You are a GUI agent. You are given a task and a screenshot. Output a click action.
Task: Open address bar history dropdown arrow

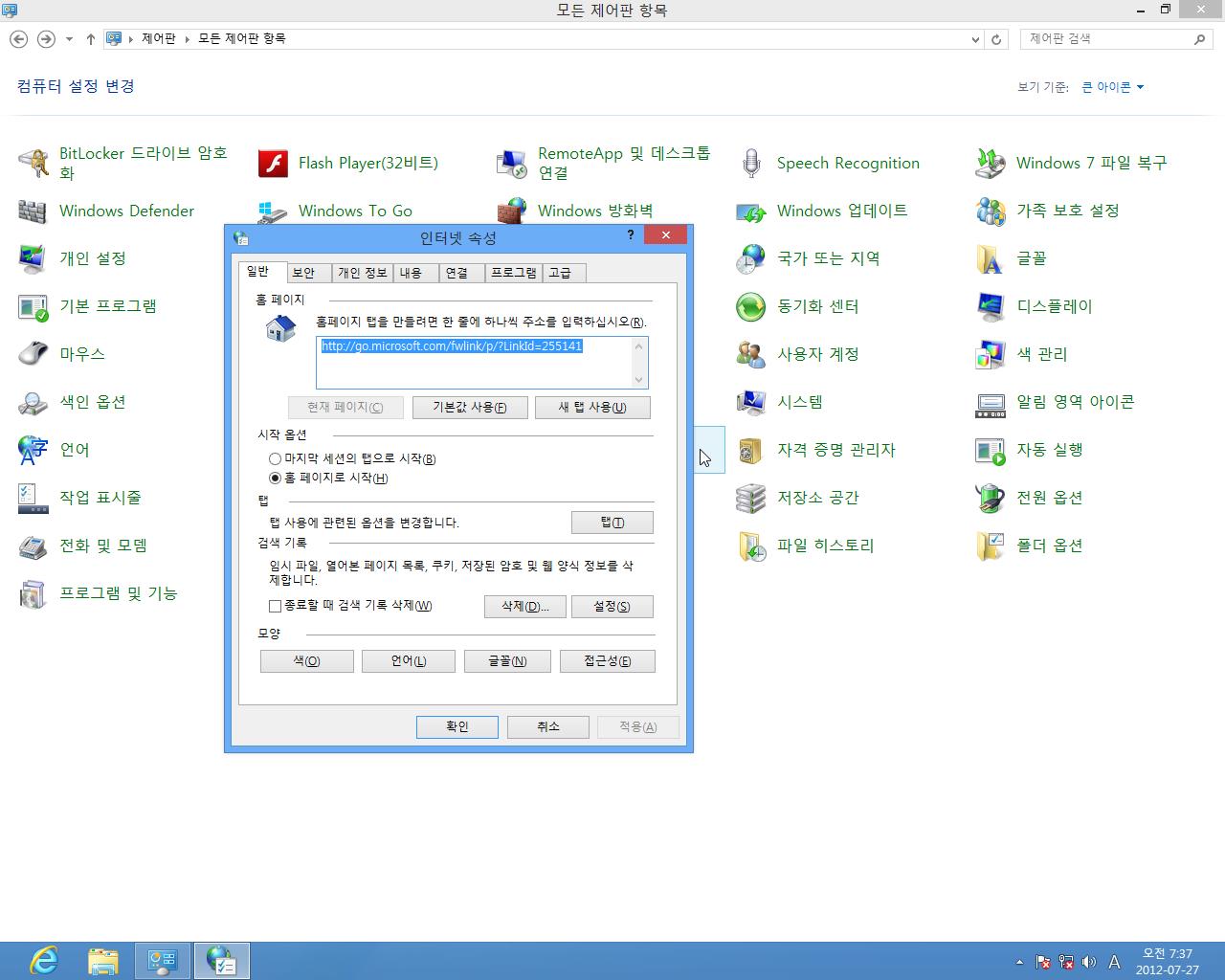[975, 39]
